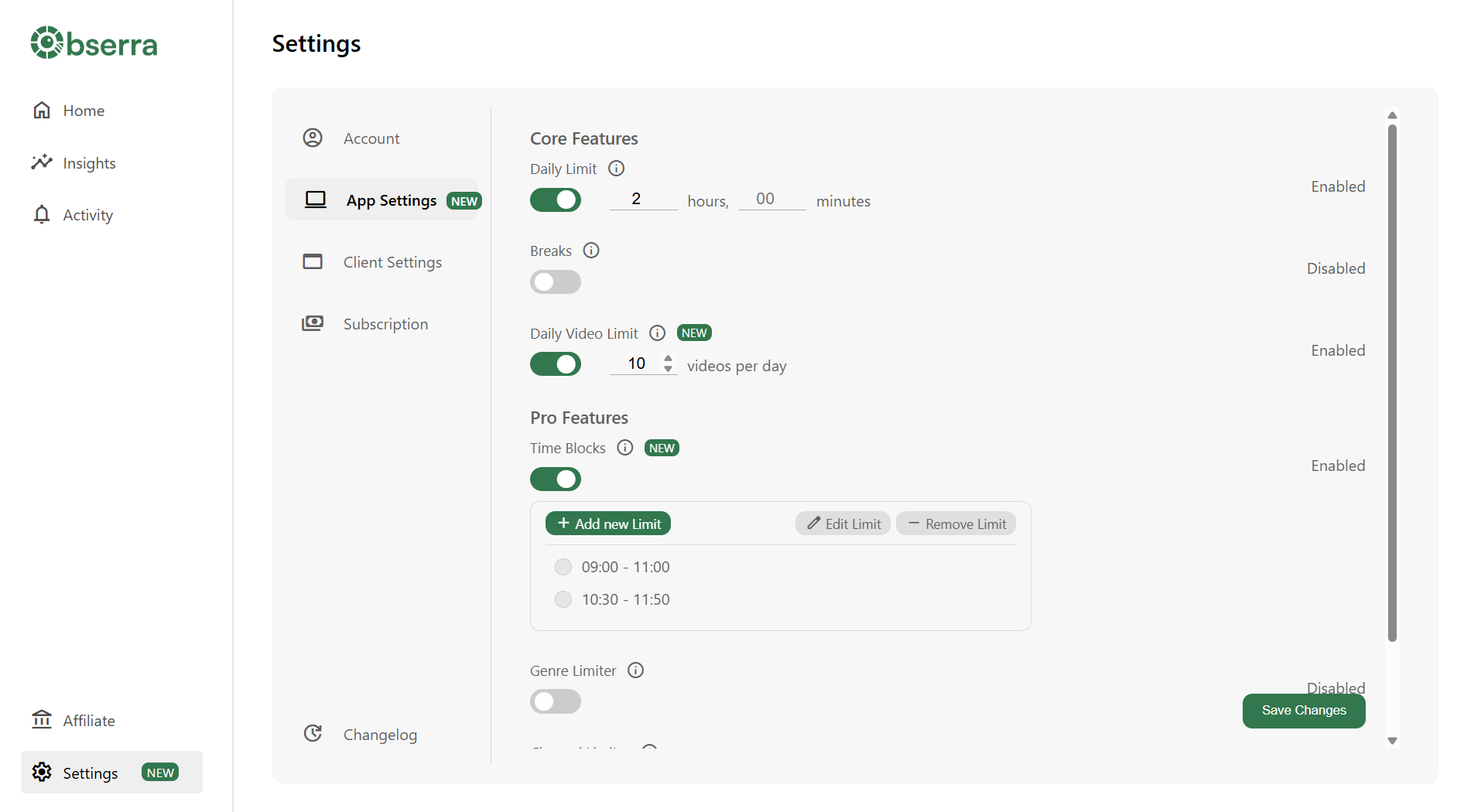Click the Home house icon
1464x812 pixels.
[42, 110]
